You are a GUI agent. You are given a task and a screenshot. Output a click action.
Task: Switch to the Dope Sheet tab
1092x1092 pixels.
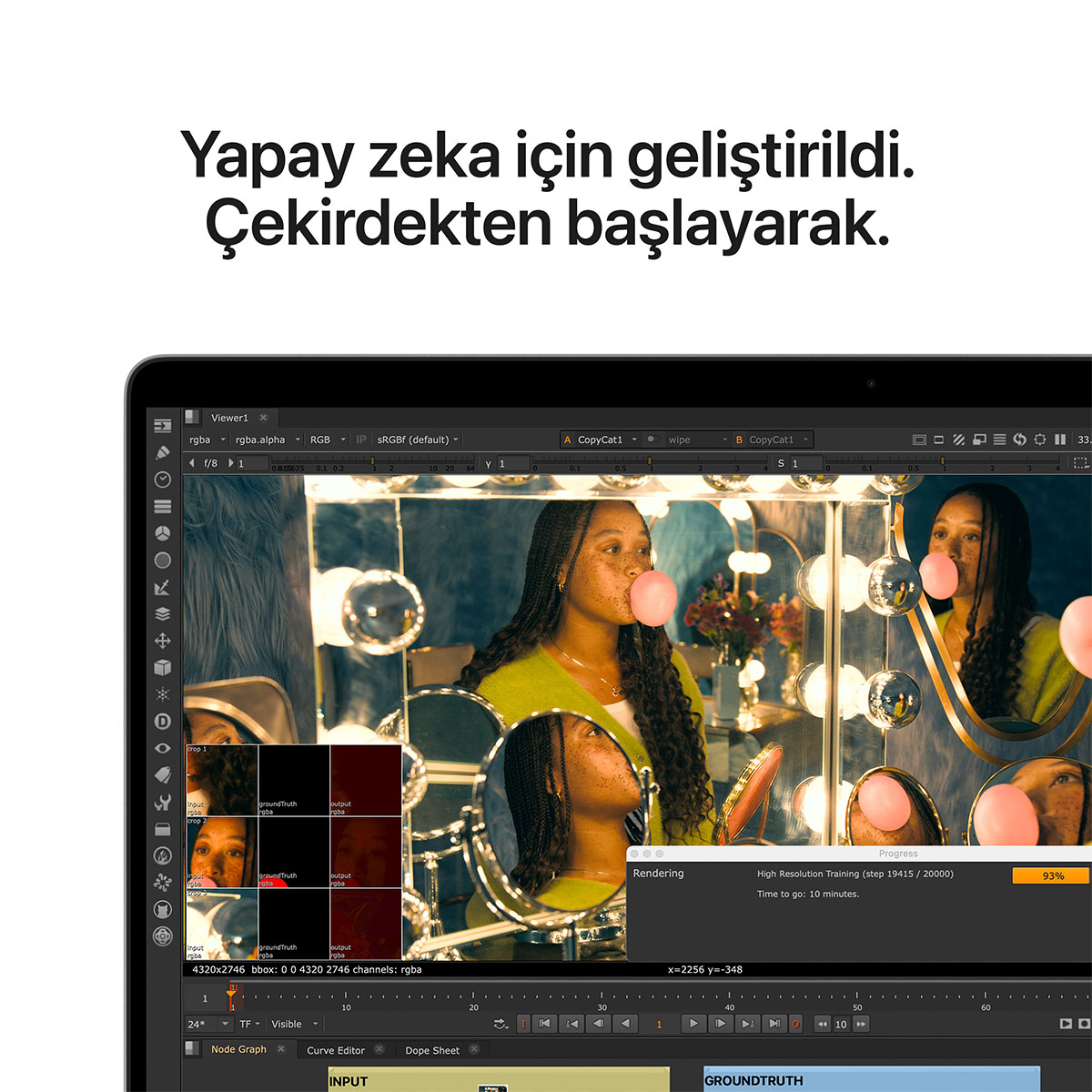tap(432, 1050)
